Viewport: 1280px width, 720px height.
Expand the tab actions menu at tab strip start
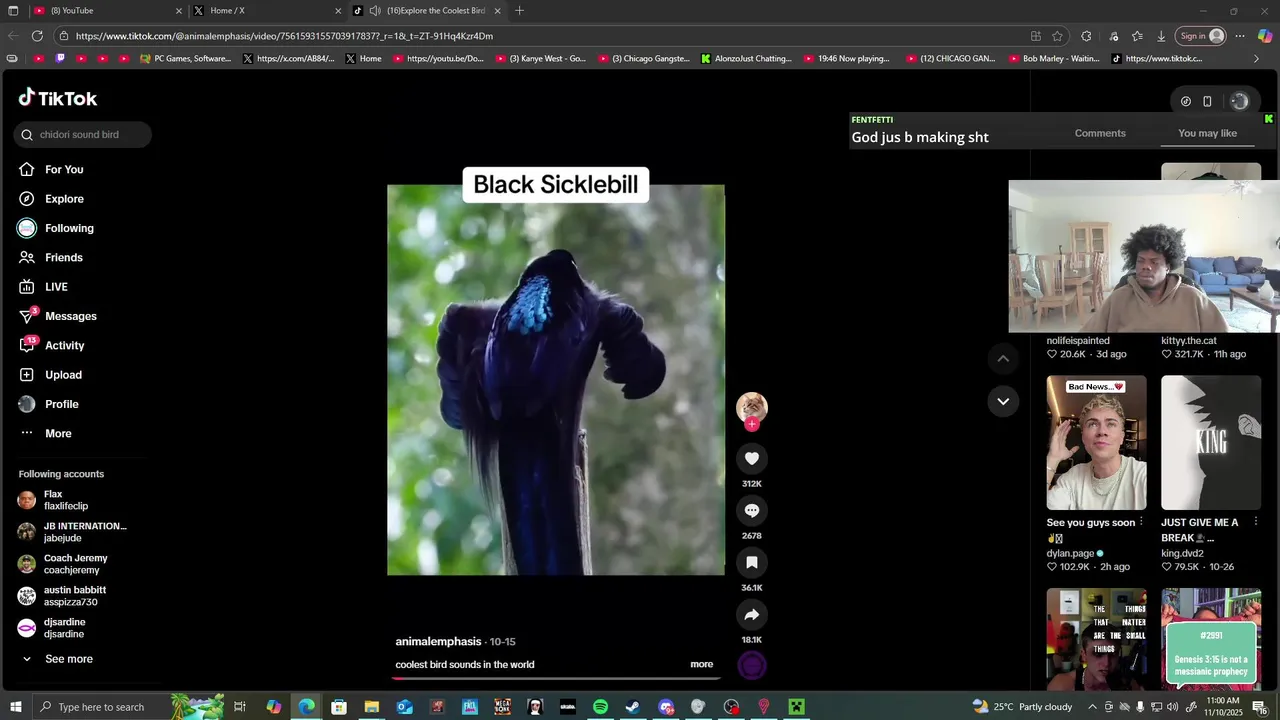click(12, 11)
